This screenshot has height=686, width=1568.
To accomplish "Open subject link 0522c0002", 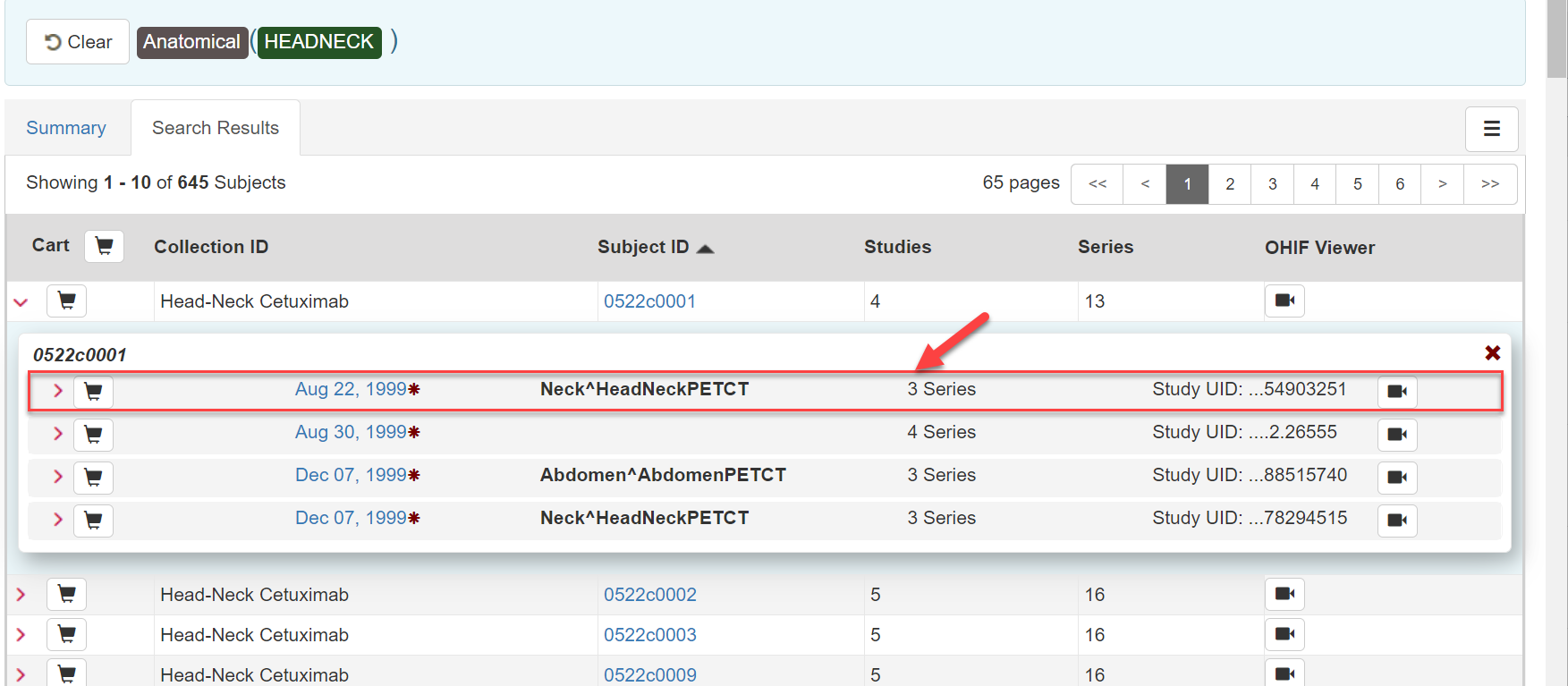I will (649, 595).
